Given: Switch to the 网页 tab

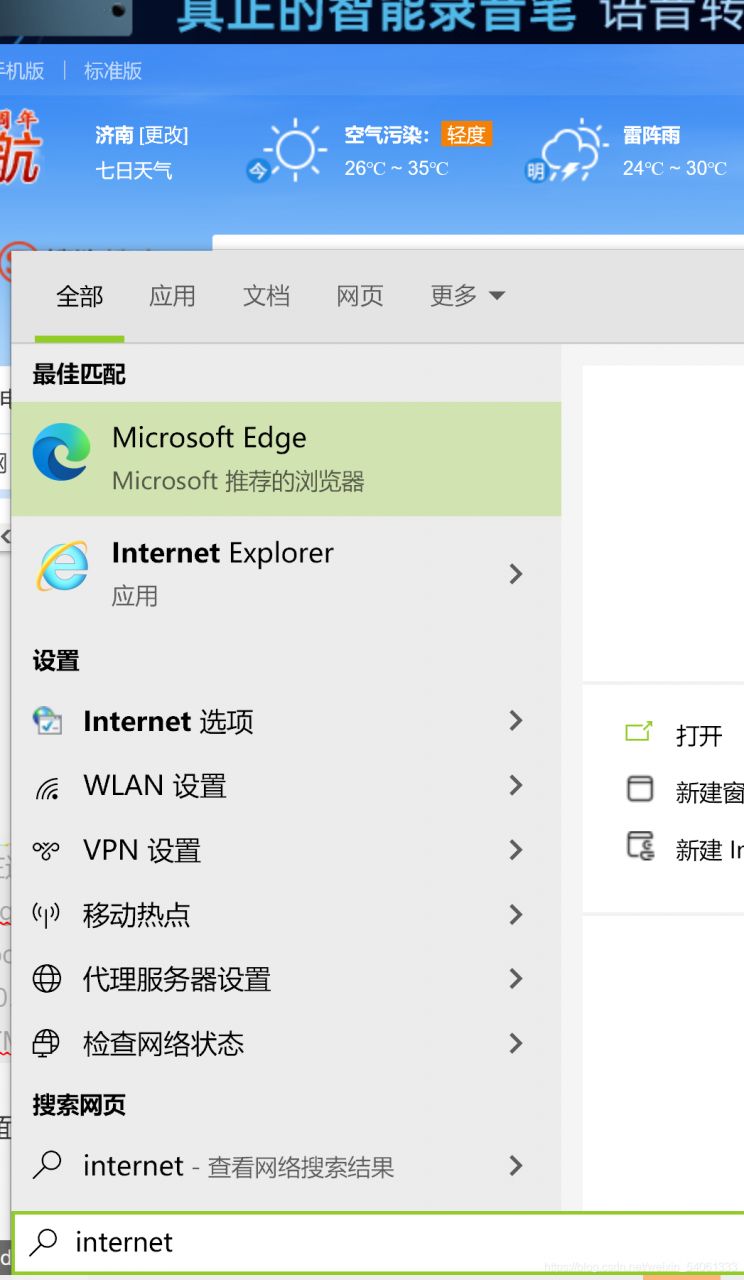Looking at the screenshot, I should pos(360,296).
